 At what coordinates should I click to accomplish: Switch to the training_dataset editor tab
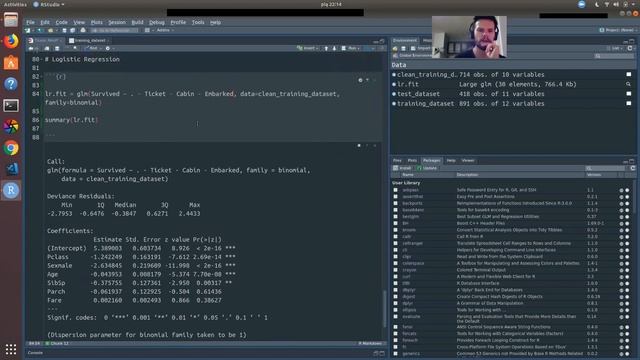88,40
